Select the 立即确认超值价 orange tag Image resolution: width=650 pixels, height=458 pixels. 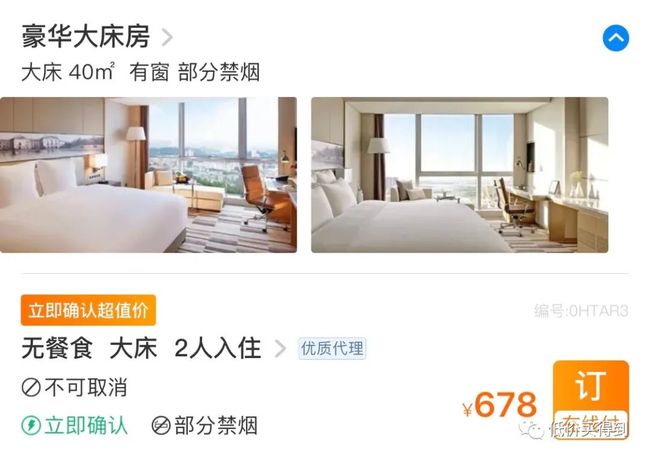tap(88, 310)
